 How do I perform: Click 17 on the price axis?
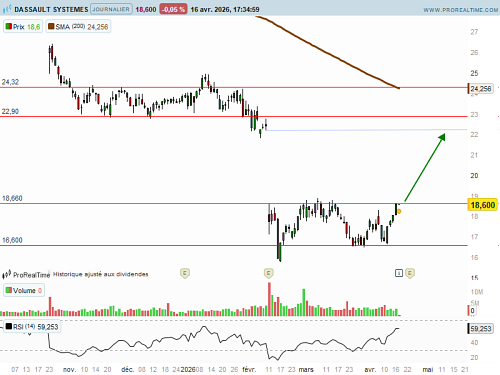click(x=474, y=237)
